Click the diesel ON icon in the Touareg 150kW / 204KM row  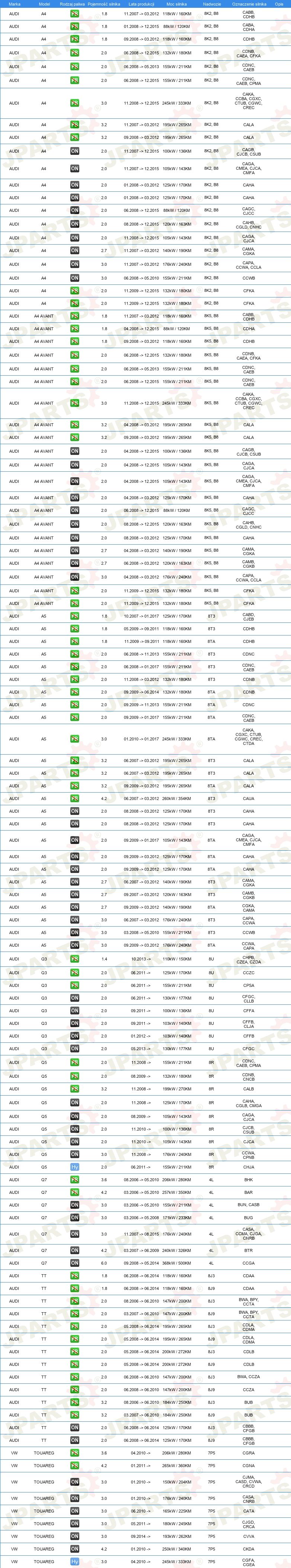(74, 1482)
